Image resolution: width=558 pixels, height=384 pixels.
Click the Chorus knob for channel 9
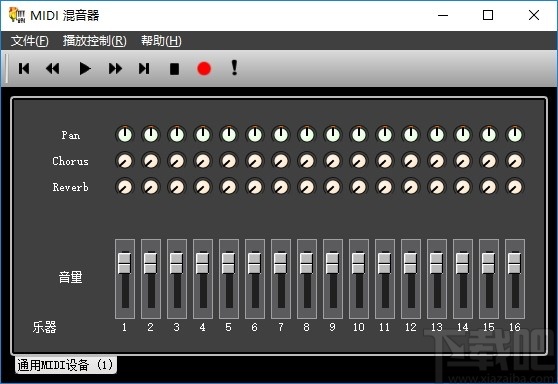[333, 161]
